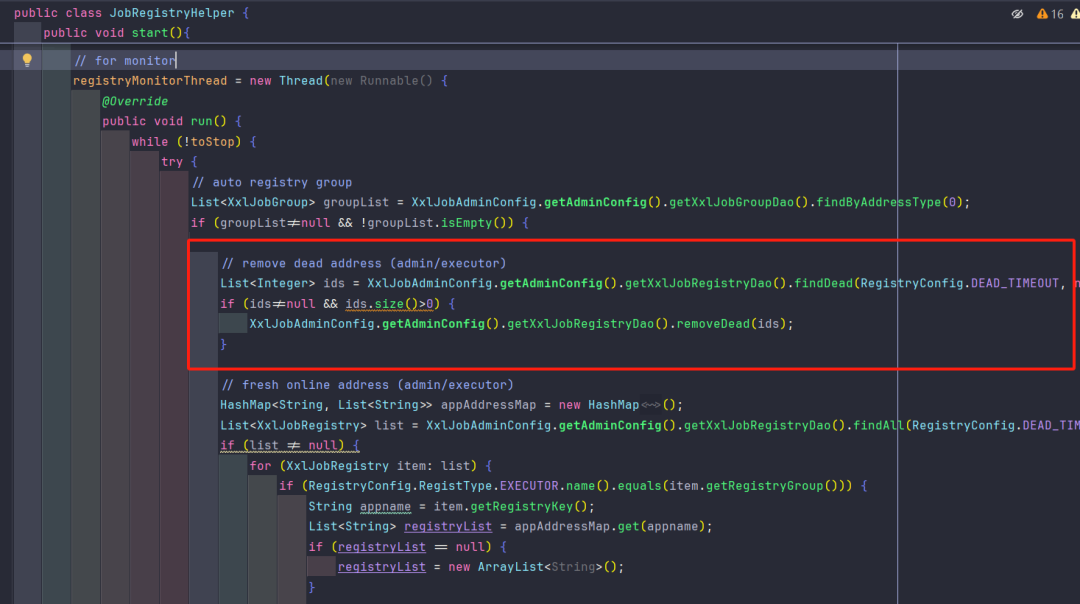Click the ArrayList constructor name
Viewport: 1080px width, 604px height.
tap(510, 567)
